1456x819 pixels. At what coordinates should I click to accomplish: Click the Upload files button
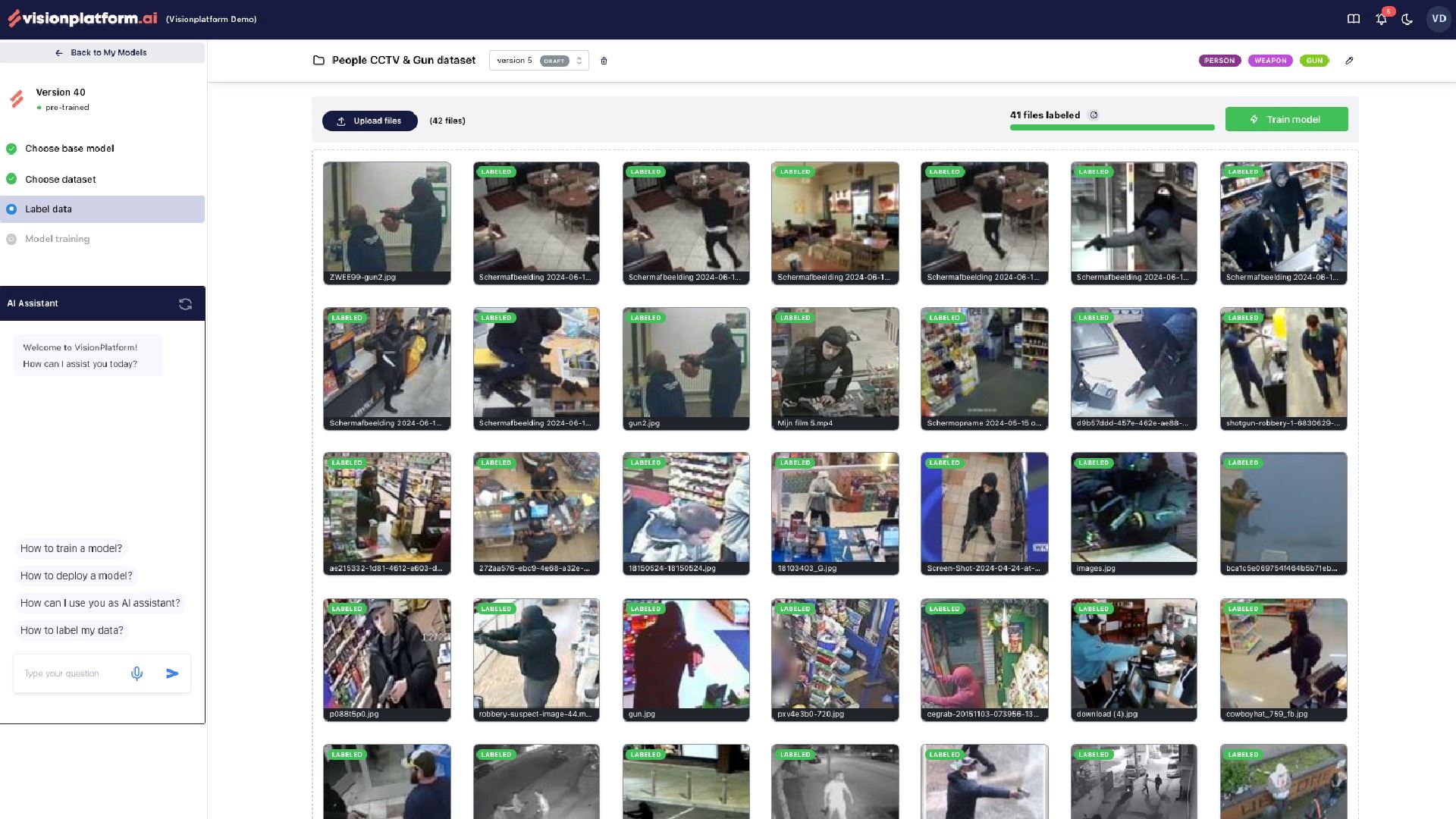point(369,121)
